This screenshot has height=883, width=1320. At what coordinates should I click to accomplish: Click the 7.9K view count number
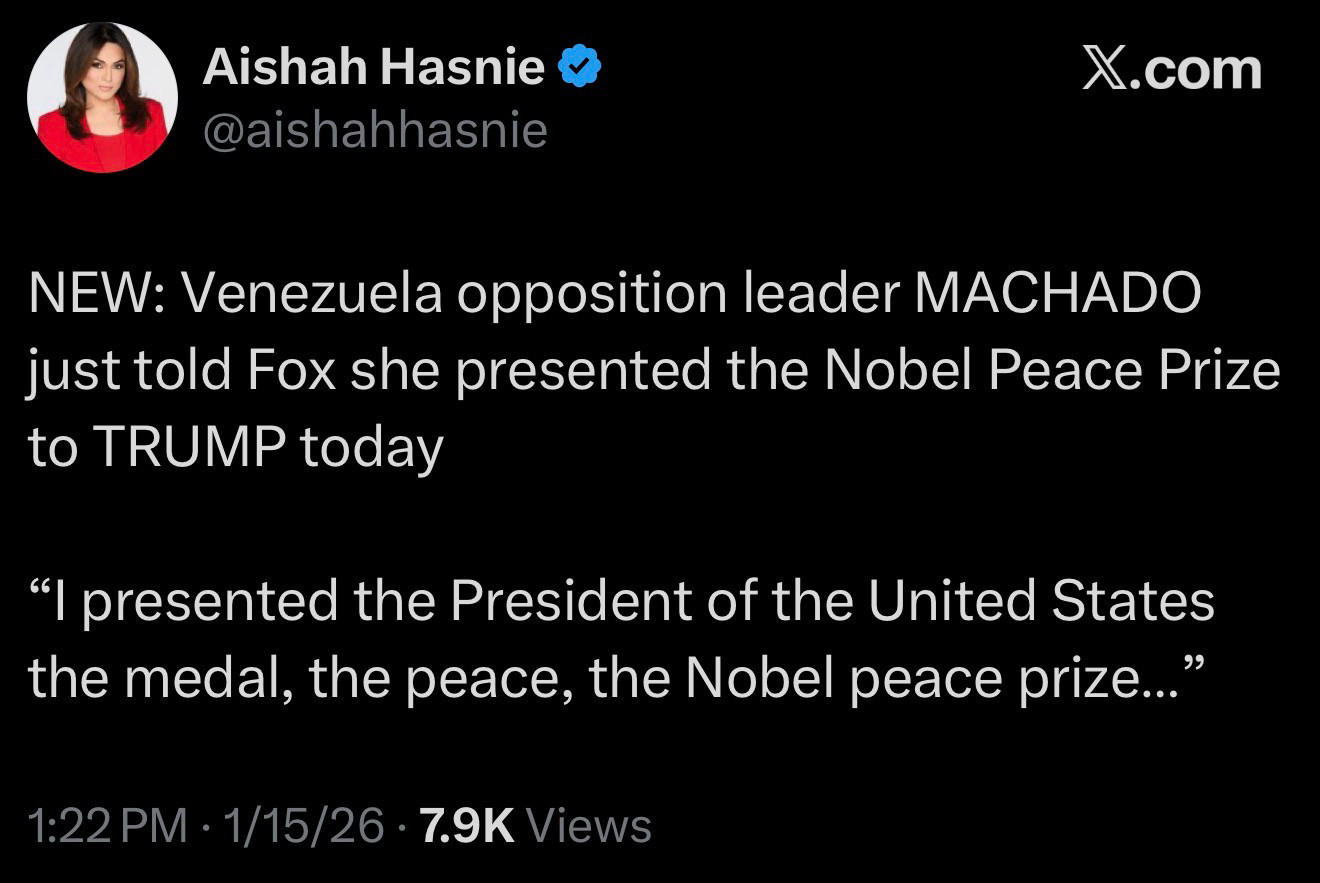(x=467, y=826)
